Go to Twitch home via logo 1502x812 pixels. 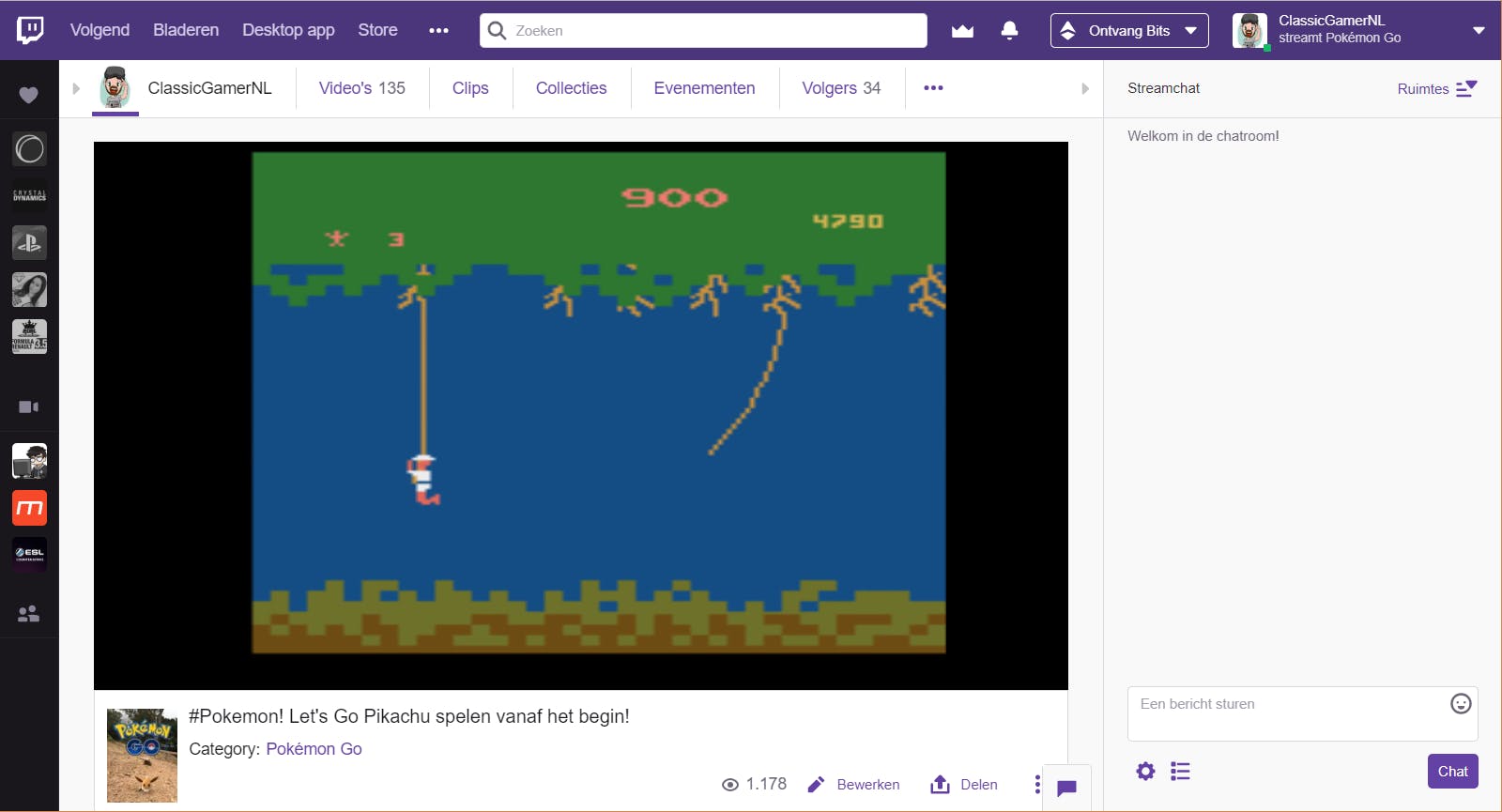pos(30,30)
